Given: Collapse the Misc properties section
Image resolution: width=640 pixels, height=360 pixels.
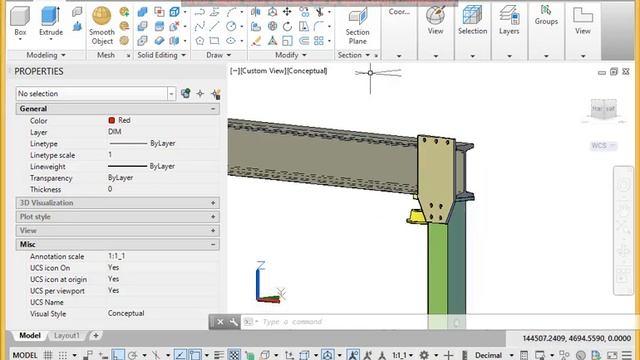Looking at the screenshot, I should [x=213, y=244].
